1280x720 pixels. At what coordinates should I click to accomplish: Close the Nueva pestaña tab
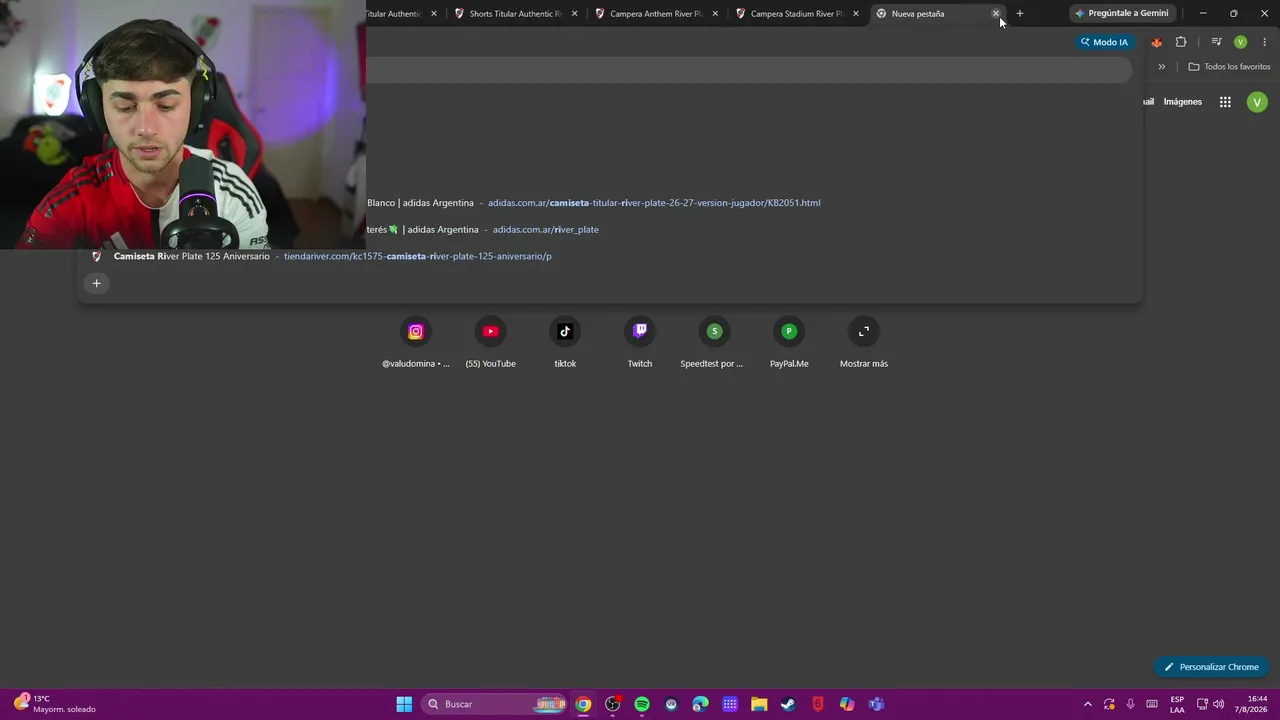(x=996, y=14)
